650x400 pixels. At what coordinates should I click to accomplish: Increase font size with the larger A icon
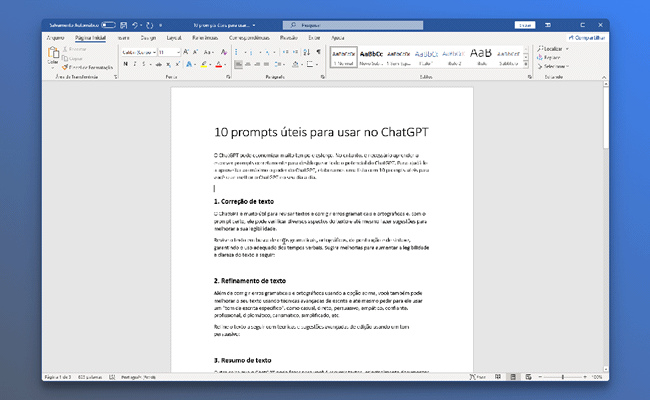[186, 52]
